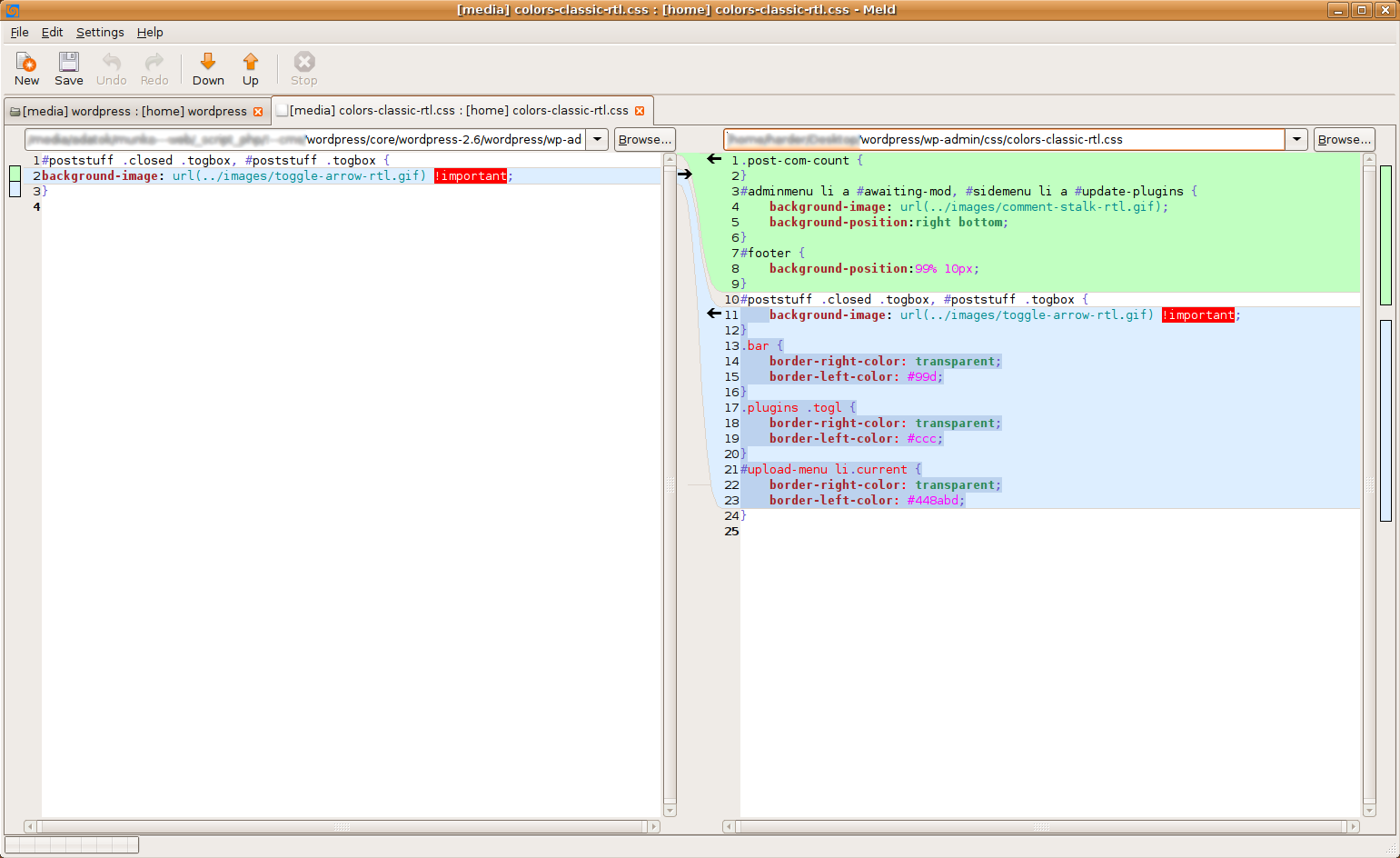This screenshot has width=1400, height=858.
Task: Switch to the wordpress folder comparison tab
Action: (x=134, y=112)
